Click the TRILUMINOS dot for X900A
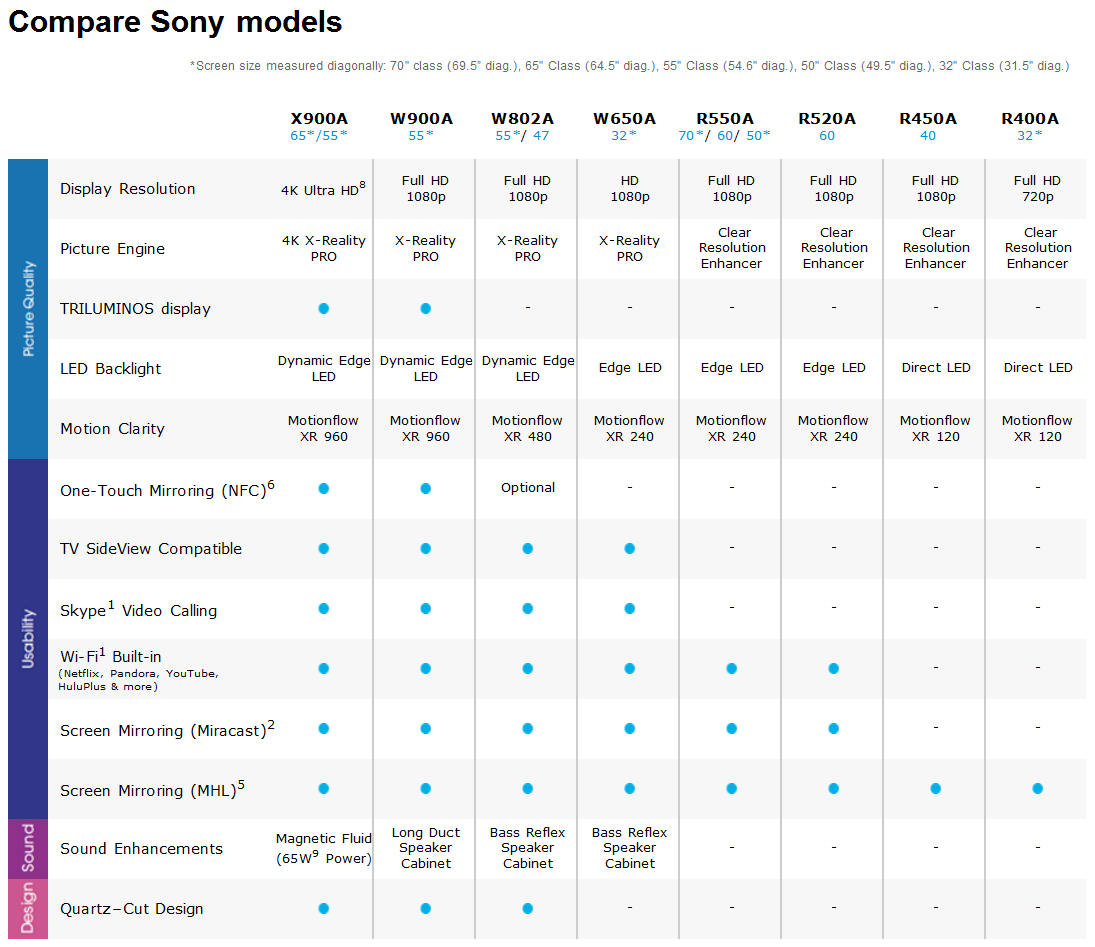Screen dimensions: 1095x947 click(x=323, y=308)
